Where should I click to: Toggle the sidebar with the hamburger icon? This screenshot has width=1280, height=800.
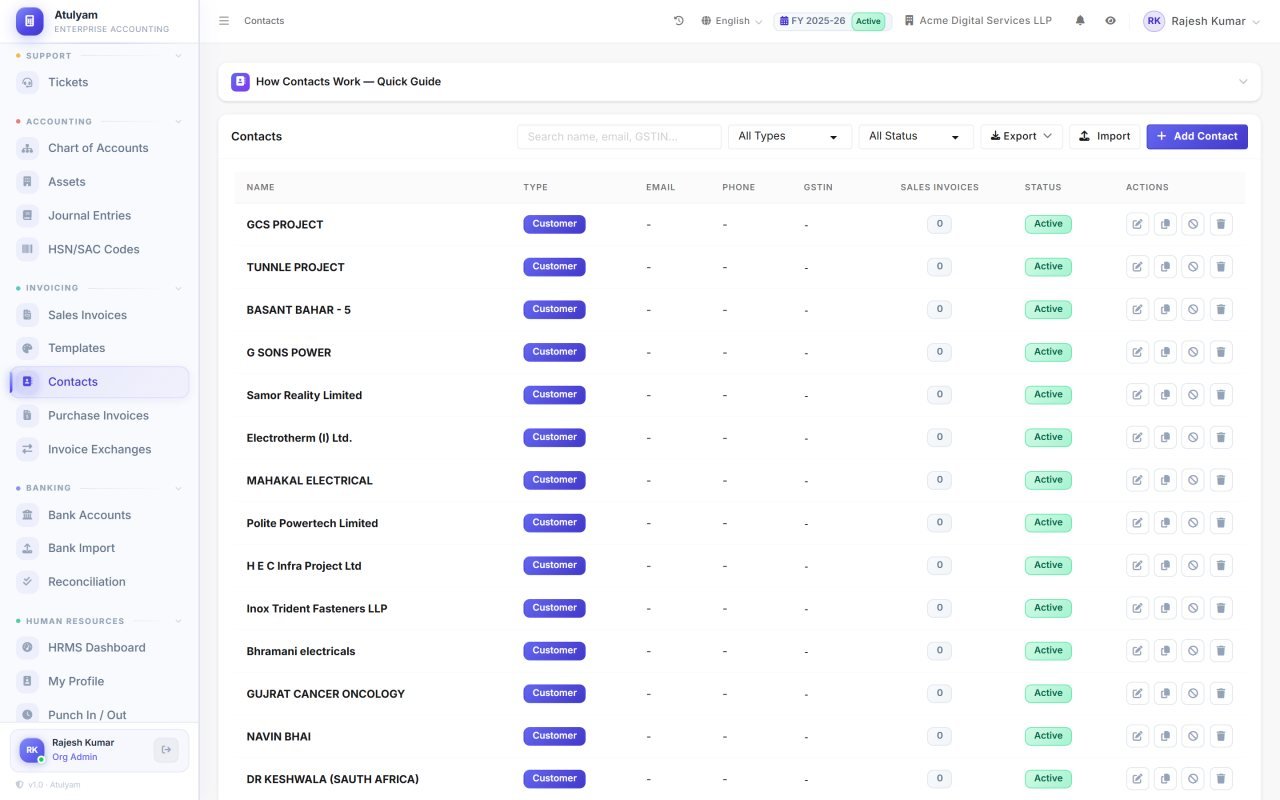(x=224, y=21)
